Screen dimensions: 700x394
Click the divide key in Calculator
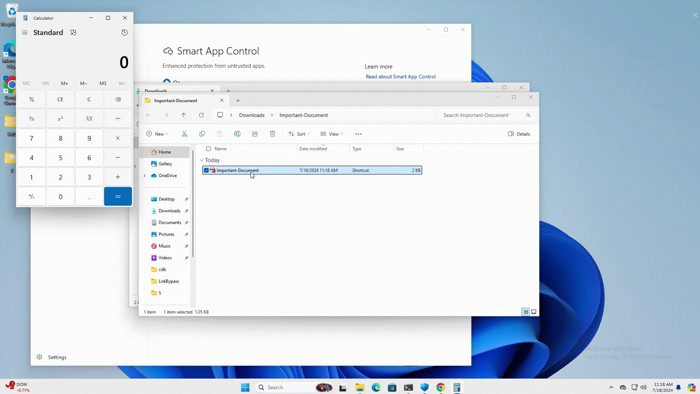tap(118, 119)
